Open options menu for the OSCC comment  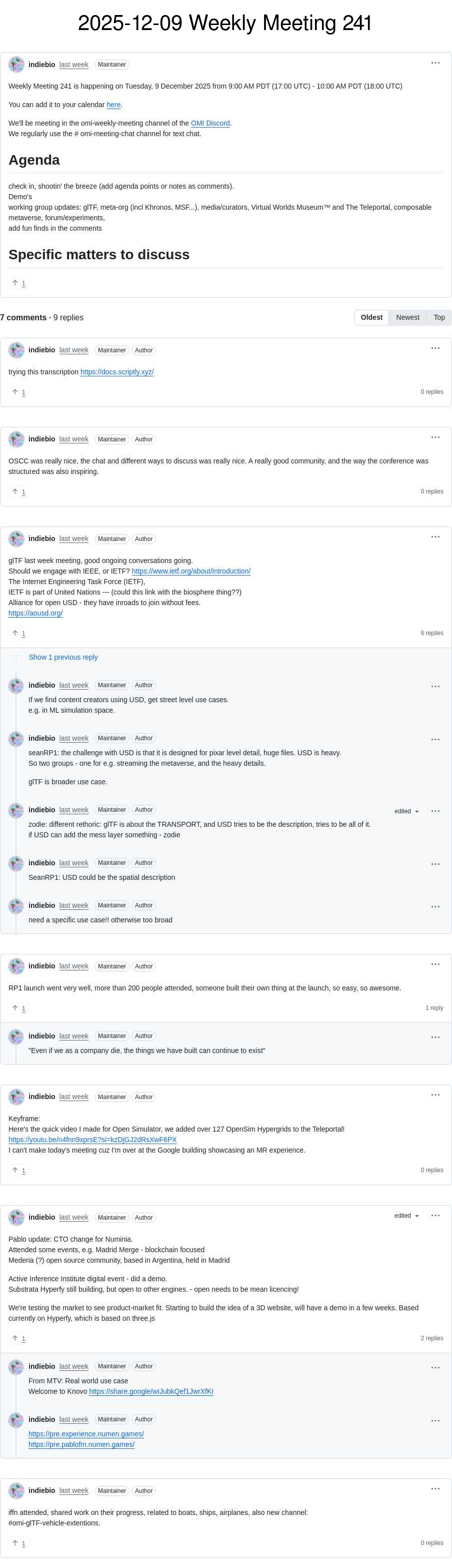[x=435, y=437]
